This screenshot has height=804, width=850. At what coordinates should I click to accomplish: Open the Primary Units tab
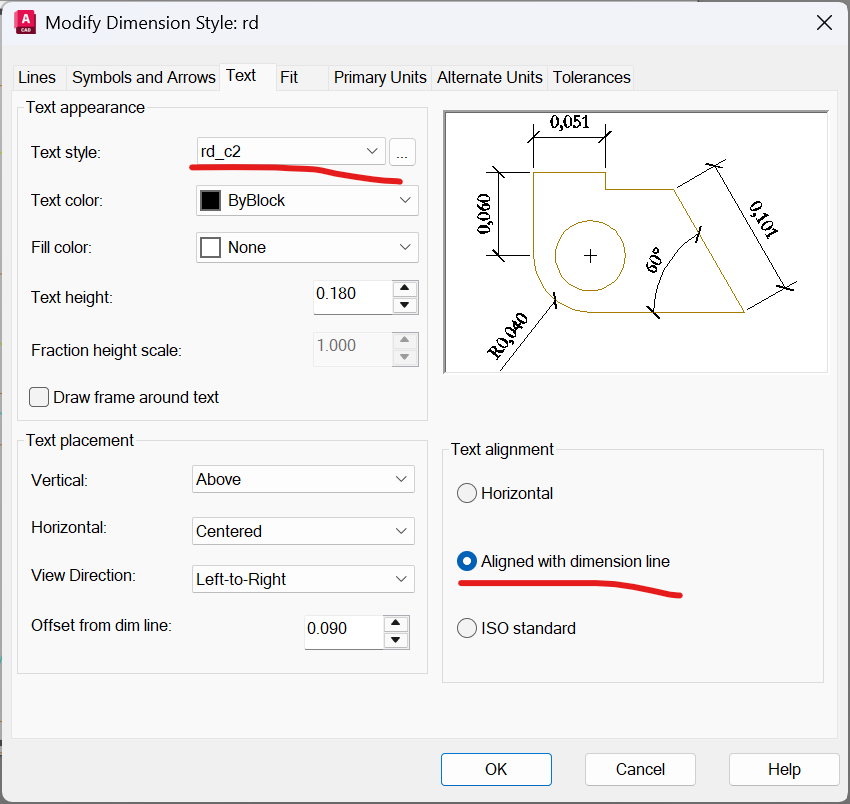380,77
